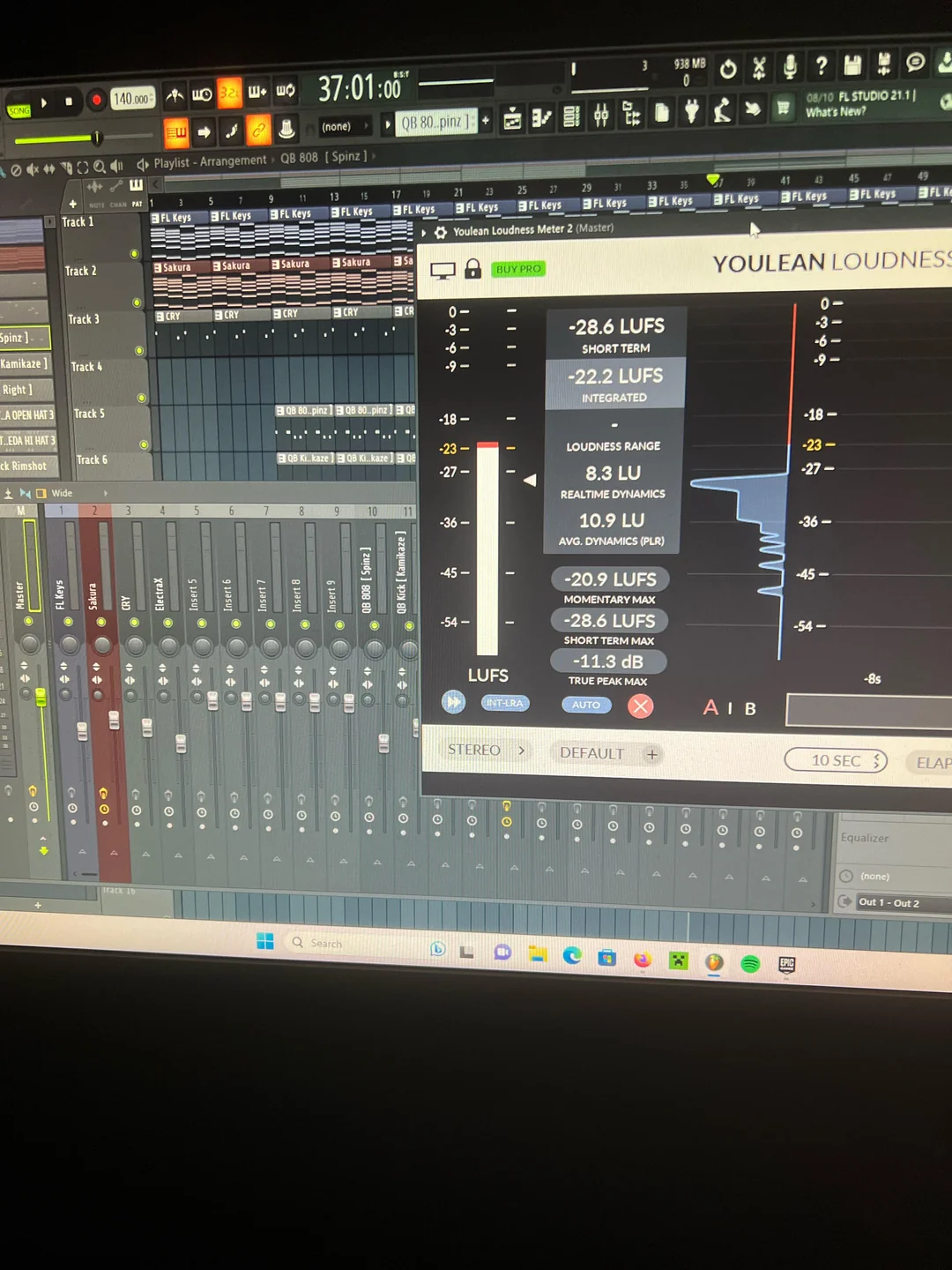Click the Youlean monitor display icon

tap(443, 271)
